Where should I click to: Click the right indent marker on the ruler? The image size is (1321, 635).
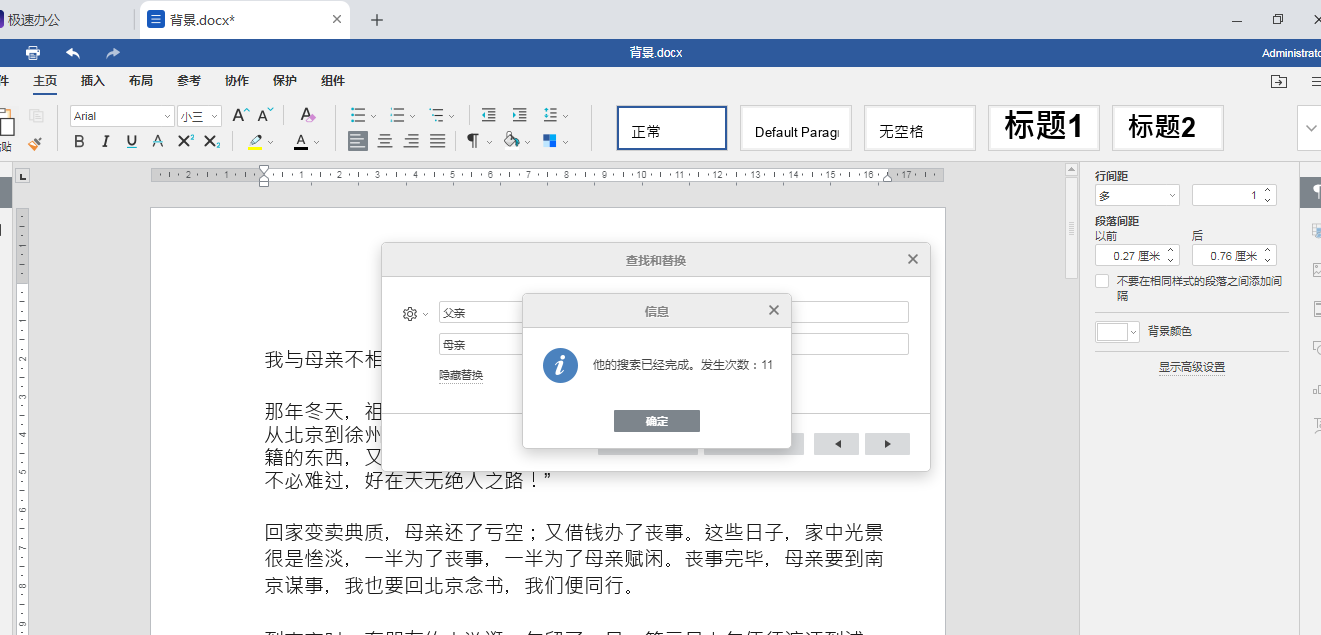(x=887, y=178)
